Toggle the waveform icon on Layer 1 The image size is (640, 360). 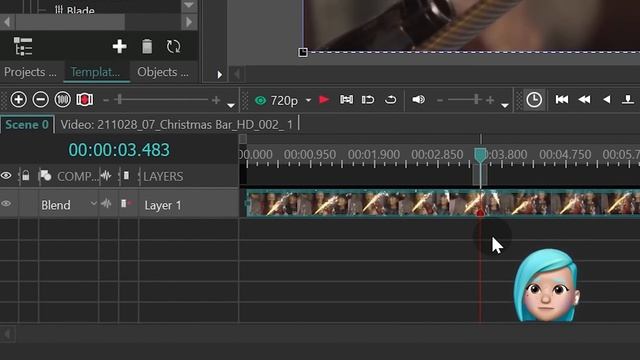106,203
